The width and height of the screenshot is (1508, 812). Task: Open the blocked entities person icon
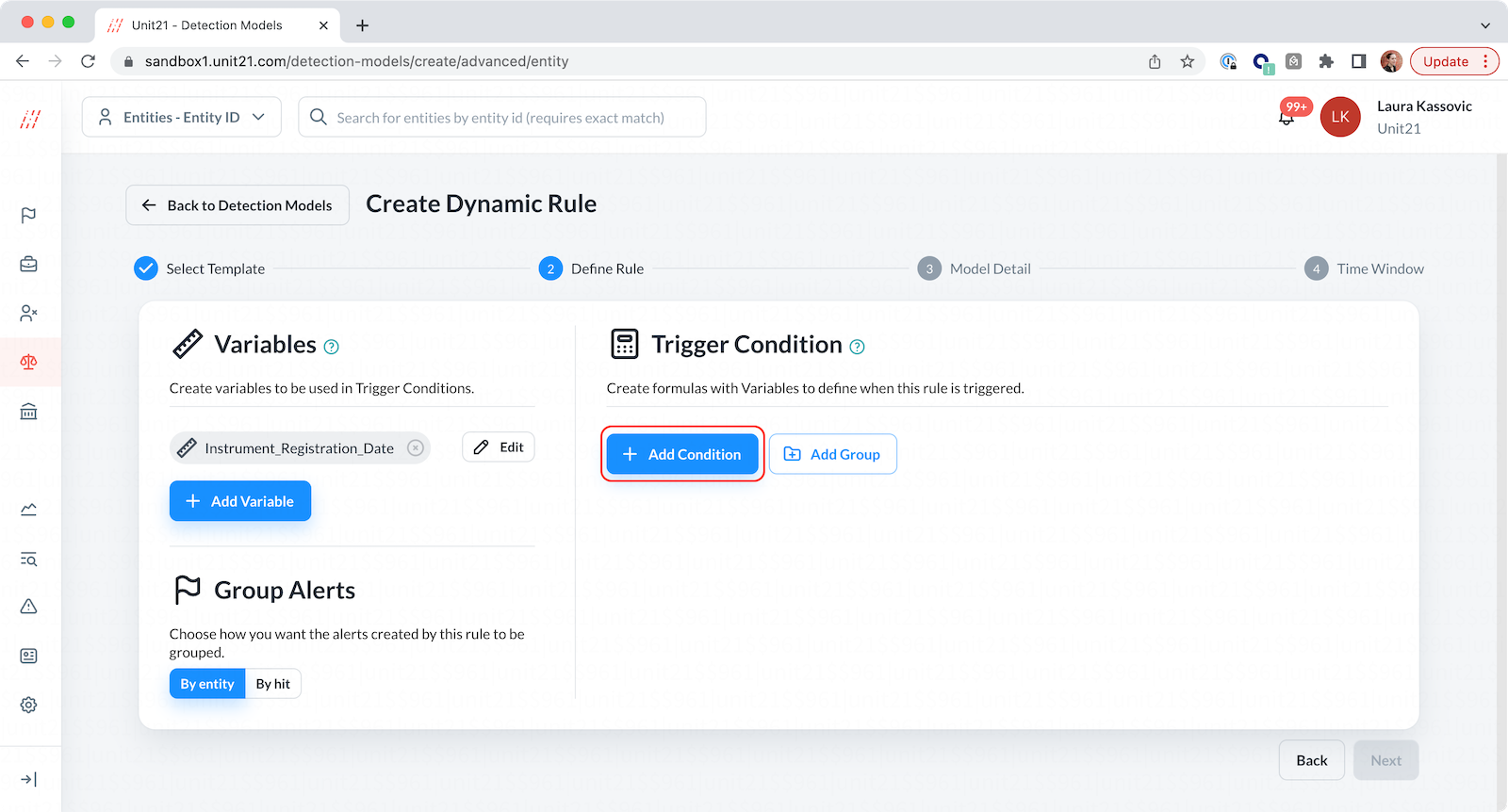click(x=29, y=313)
